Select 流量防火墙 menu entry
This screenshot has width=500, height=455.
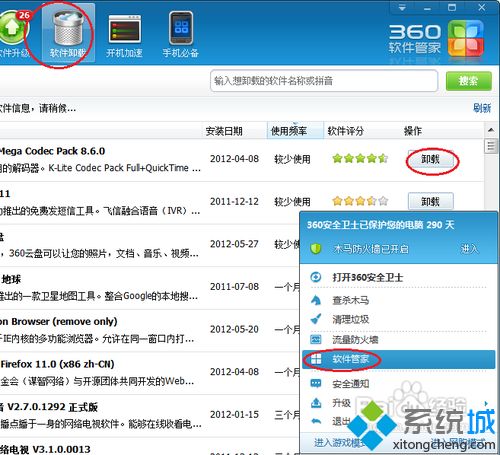(355, 340)
